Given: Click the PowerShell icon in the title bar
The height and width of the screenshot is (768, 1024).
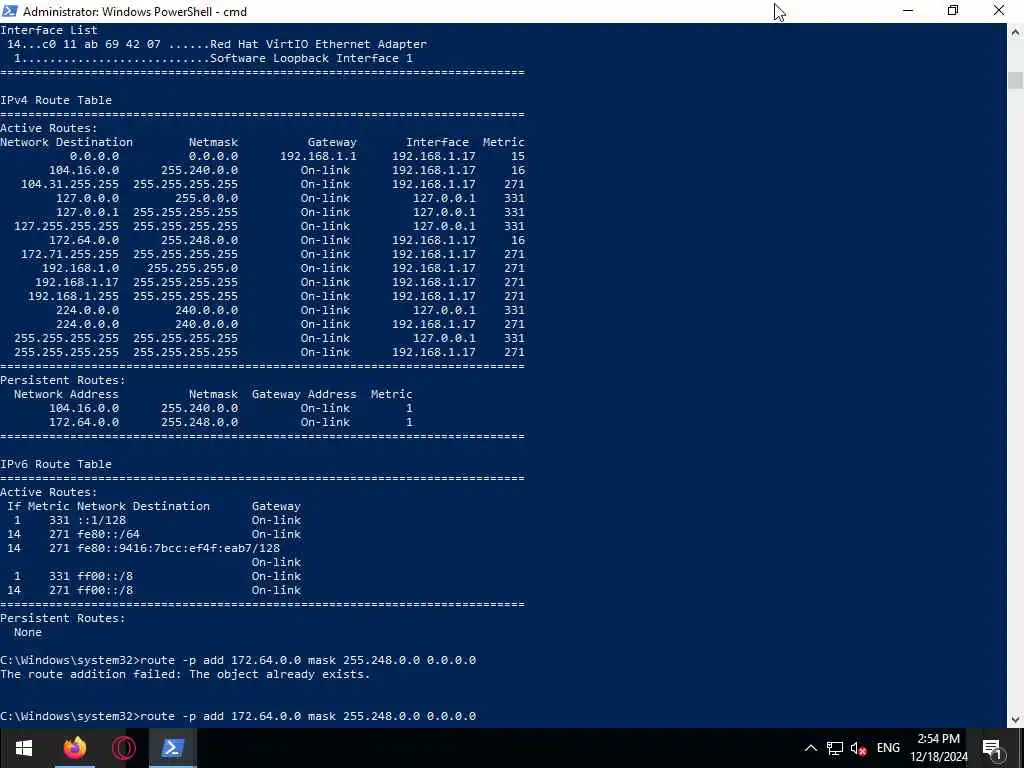Looking at the screenshot, I should coord(10,11).
